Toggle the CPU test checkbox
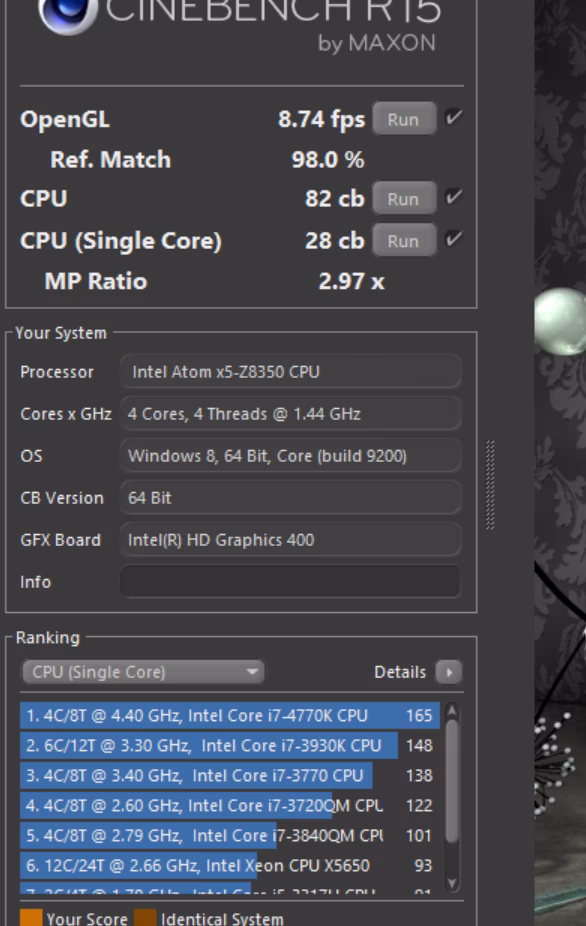The width and height of the screenshot is (586, 926). pos(453,197)
